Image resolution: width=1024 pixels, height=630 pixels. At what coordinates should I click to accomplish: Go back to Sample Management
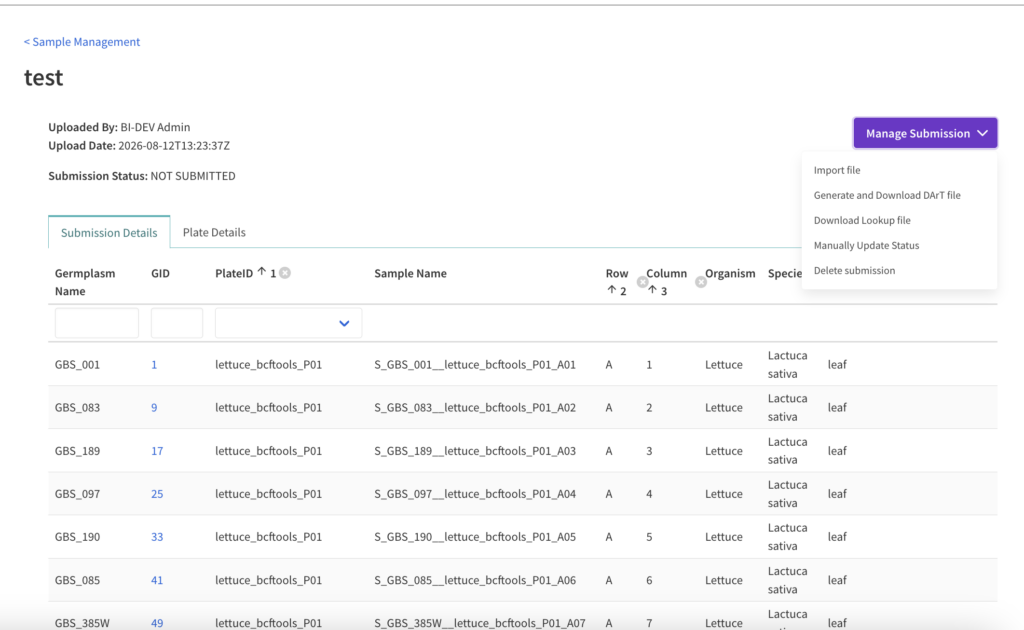pos(82,42)
